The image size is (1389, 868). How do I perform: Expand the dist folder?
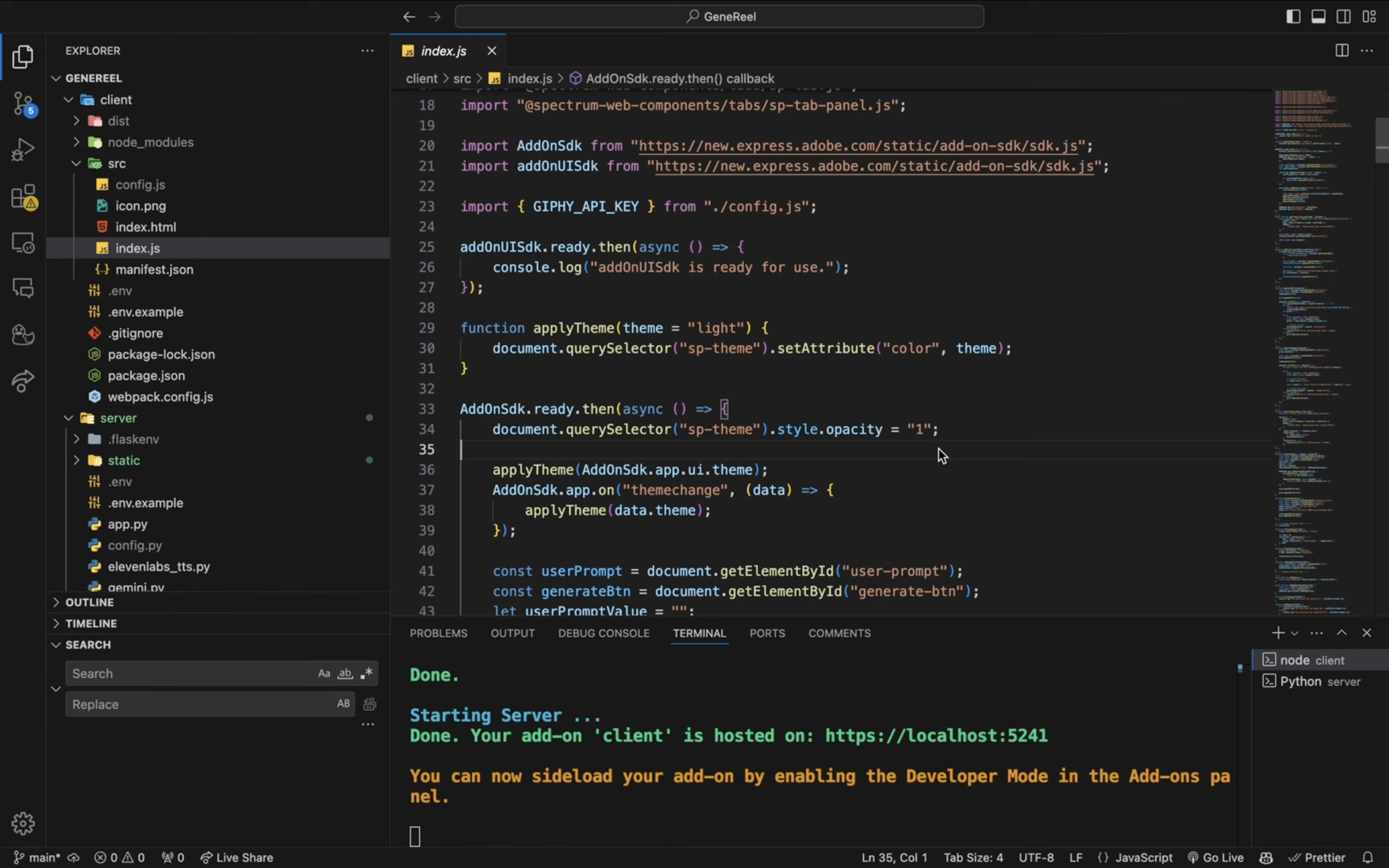(x=76, y=121)
